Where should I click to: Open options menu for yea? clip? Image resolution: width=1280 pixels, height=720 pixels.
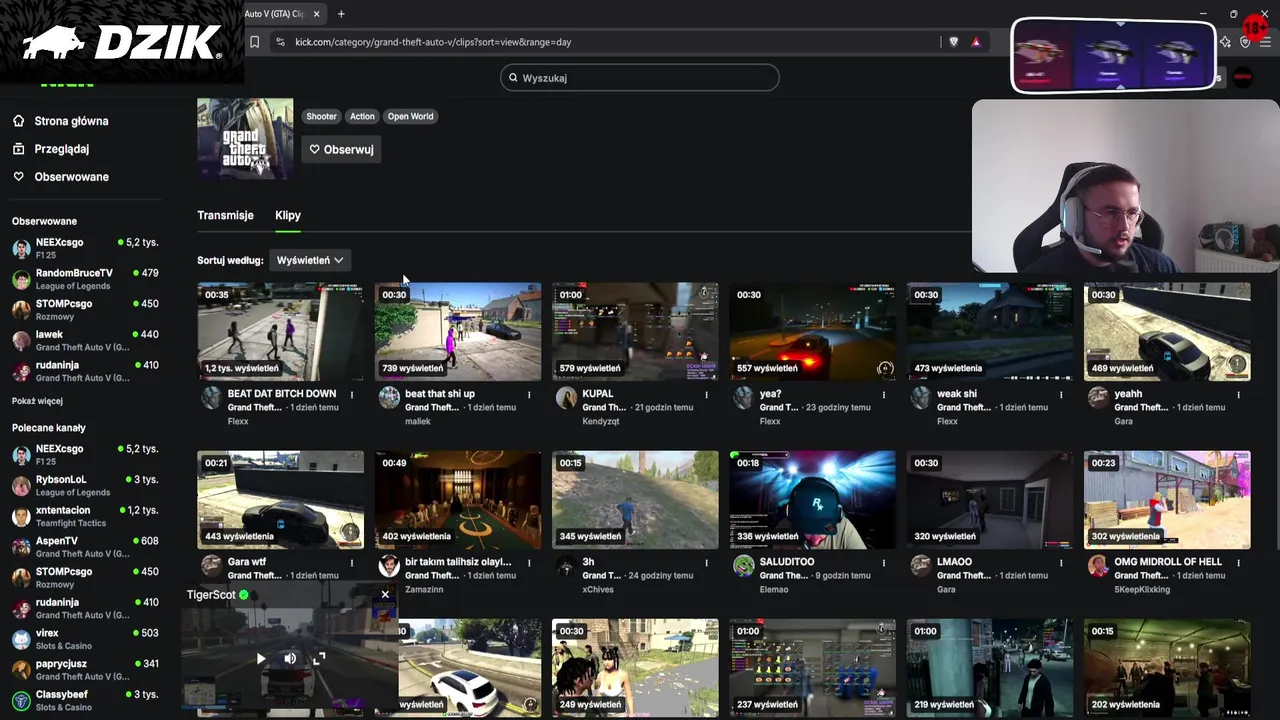pos(884,395)
